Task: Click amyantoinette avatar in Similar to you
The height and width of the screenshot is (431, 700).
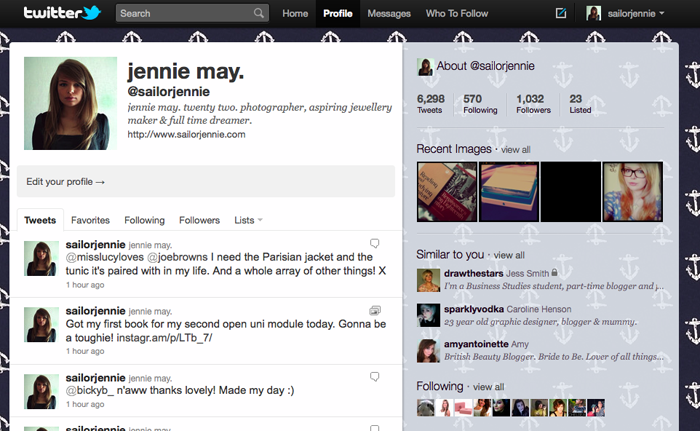Action: pos(429,351)
